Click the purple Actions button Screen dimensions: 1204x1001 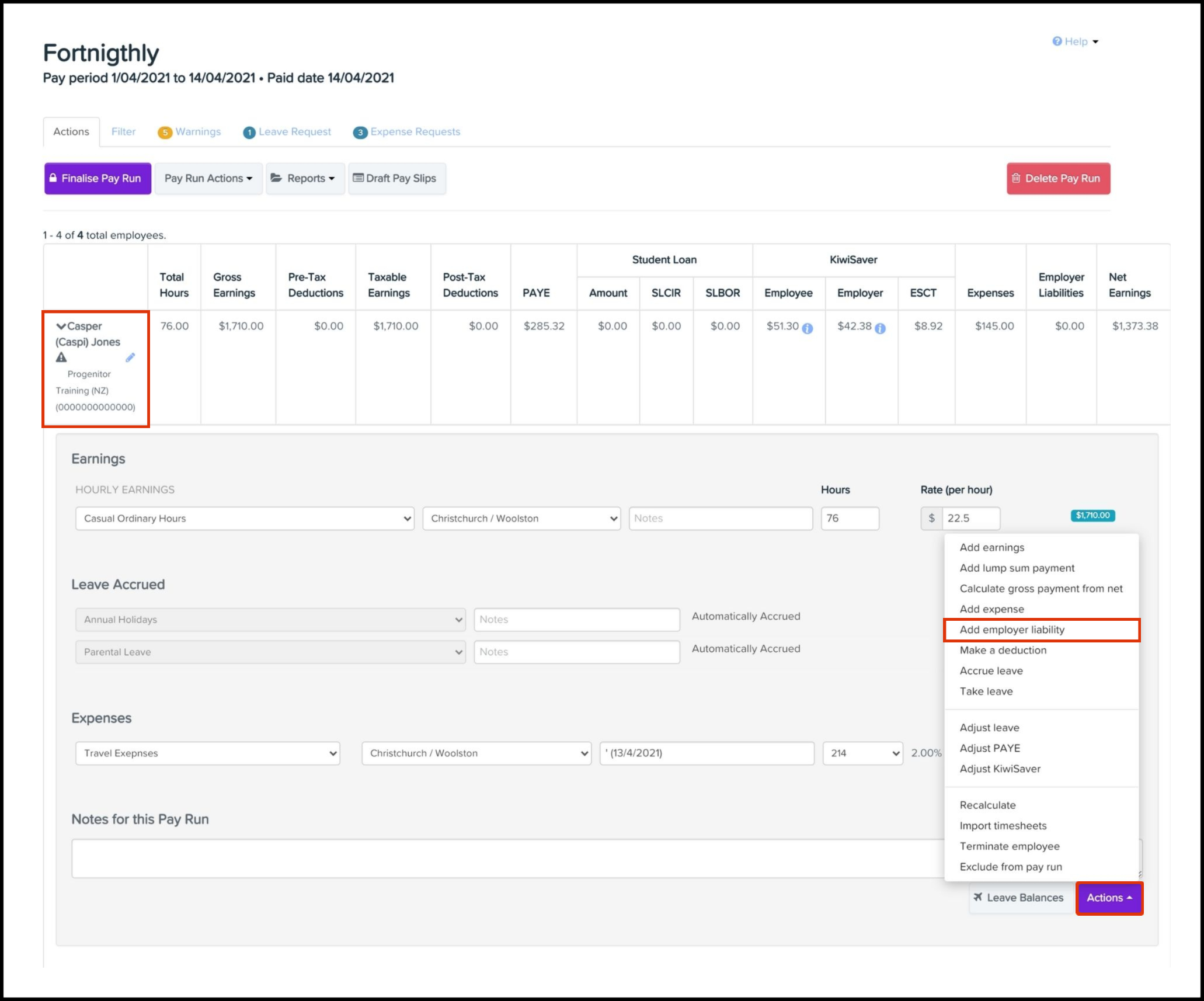(x=1109, y=898)
